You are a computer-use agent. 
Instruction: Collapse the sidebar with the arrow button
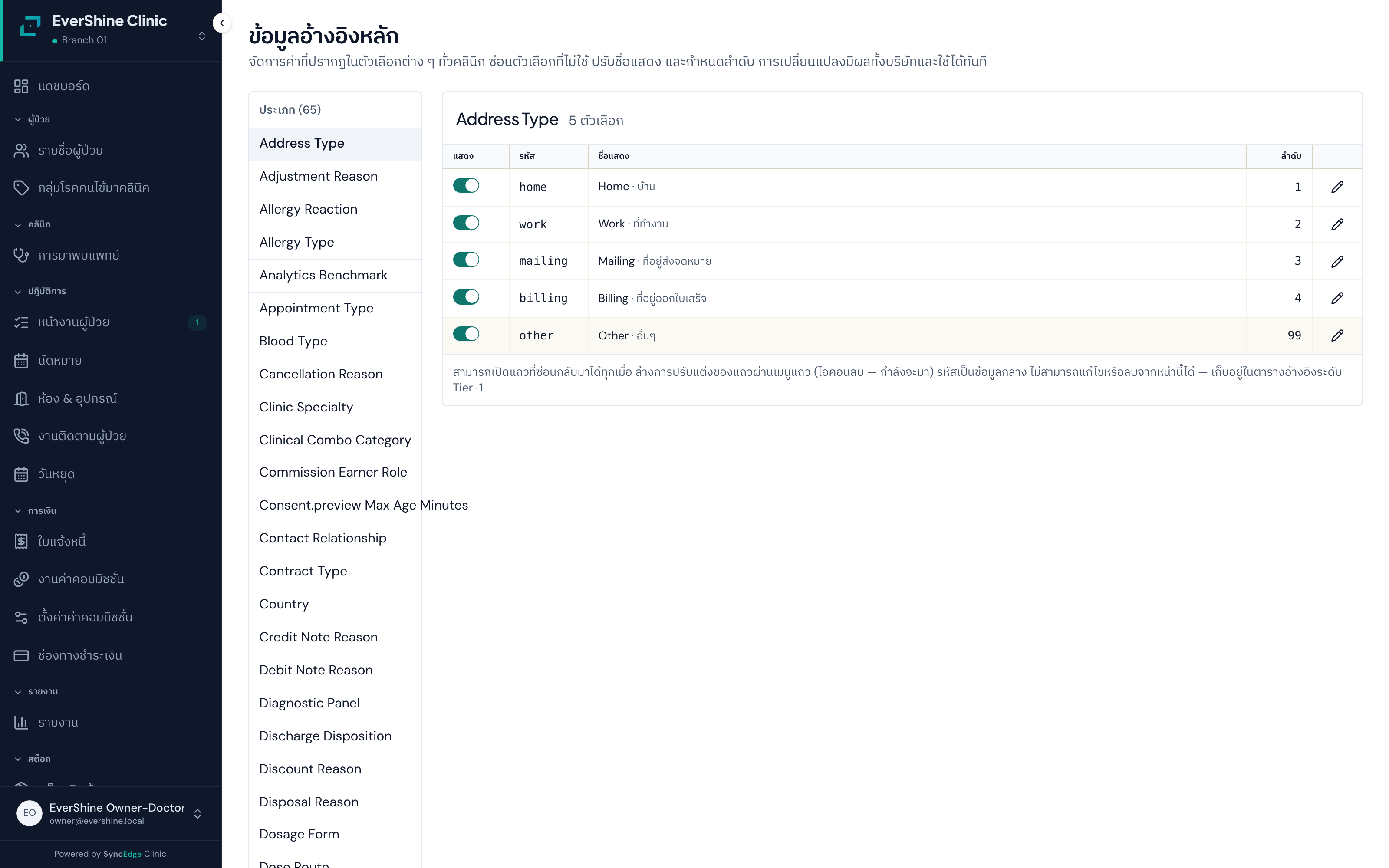pos(222,23)
